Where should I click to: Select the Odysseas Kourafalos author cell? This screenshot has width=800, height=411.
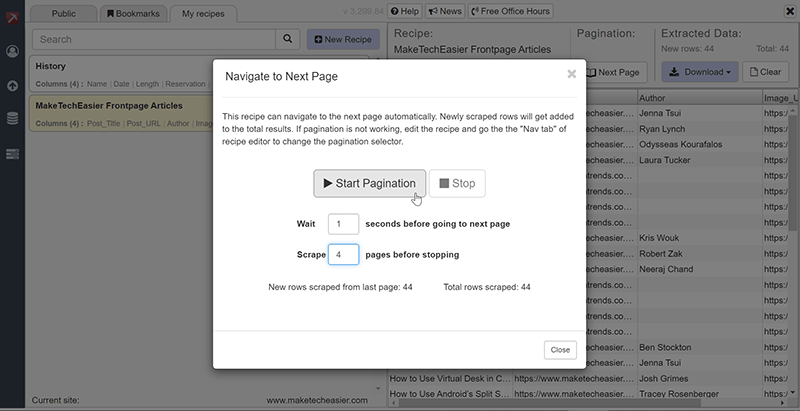click(x=699, y=144)
